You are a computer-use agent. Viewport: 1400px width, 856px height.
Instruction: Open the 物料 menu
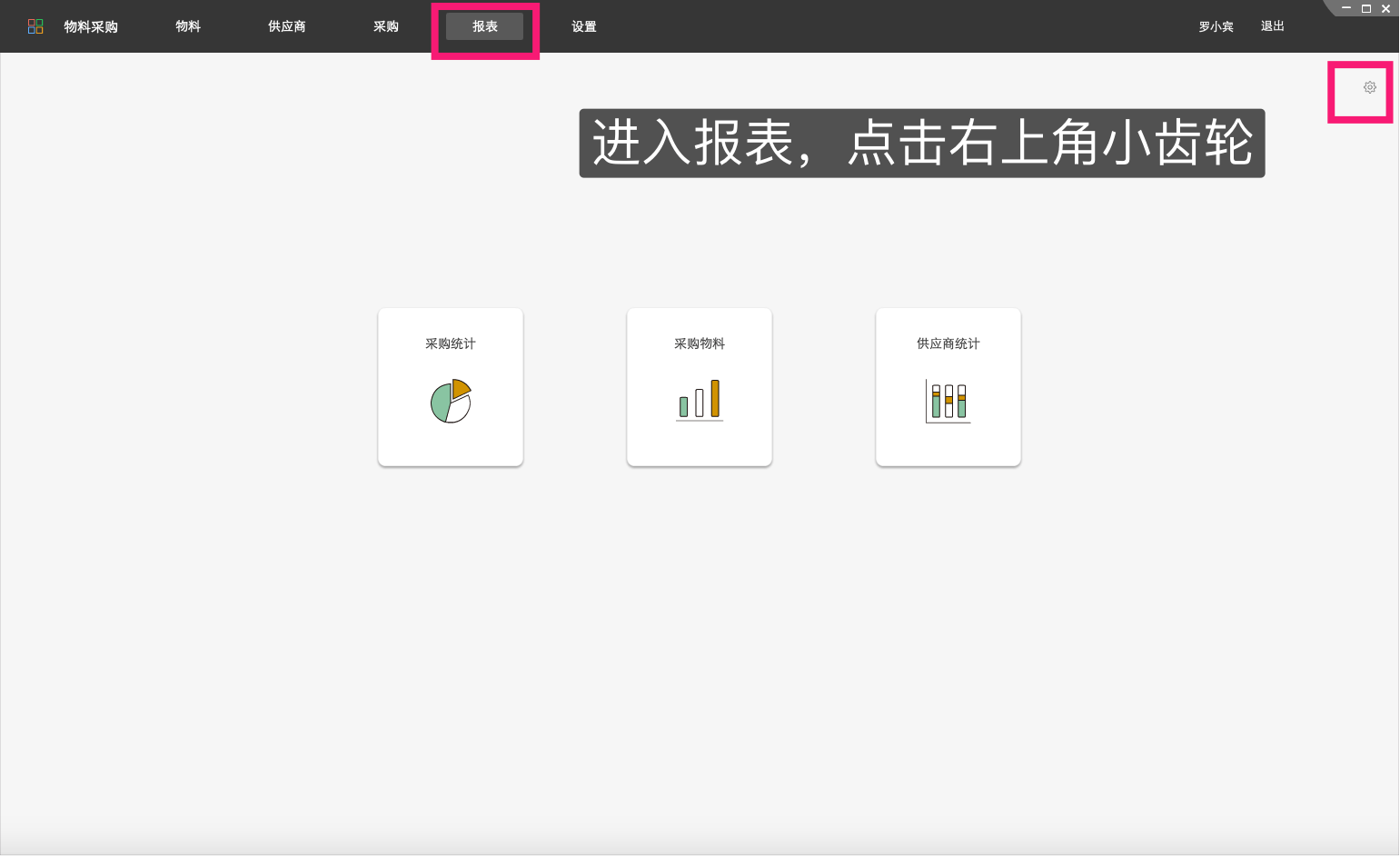[x=187, y=26]
